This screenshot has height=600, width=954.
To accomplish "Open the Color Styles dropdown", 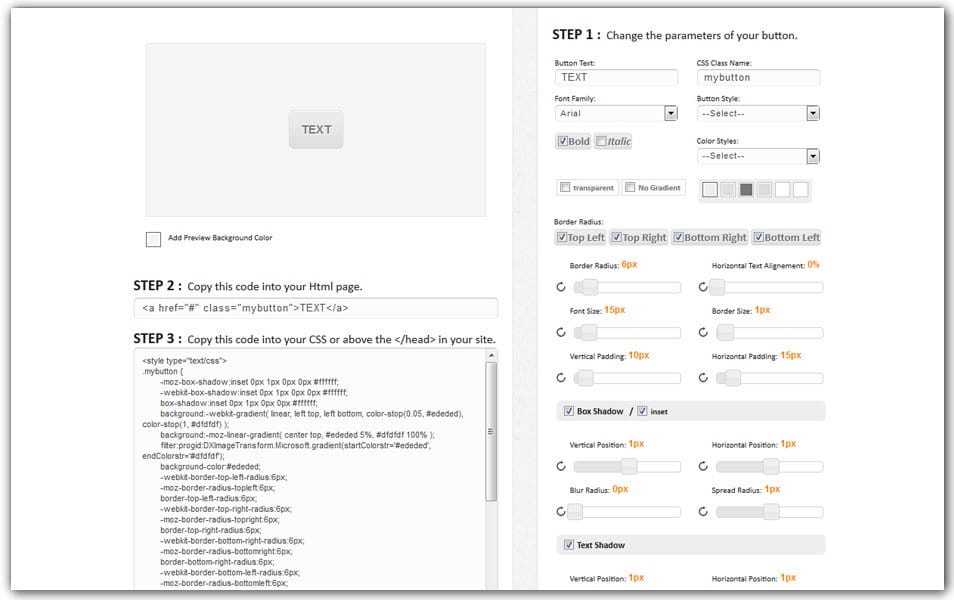I will click(812, 156).
